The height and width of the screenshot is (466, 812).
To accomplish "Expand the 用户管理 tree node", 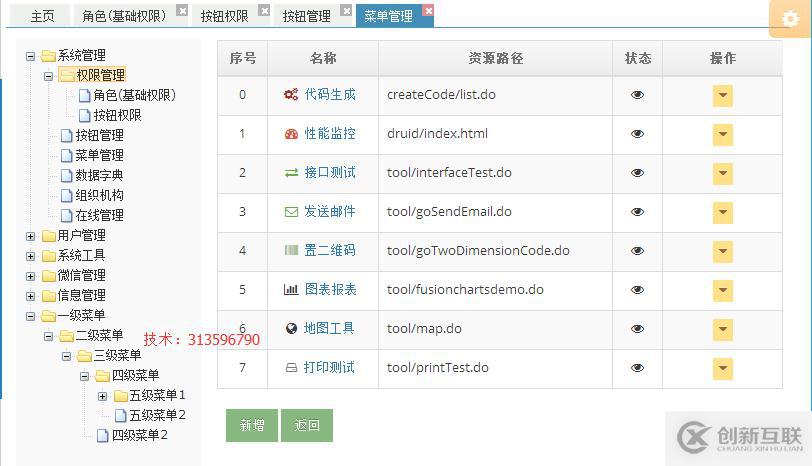I will pyautogui.click(x=31, y=236).
